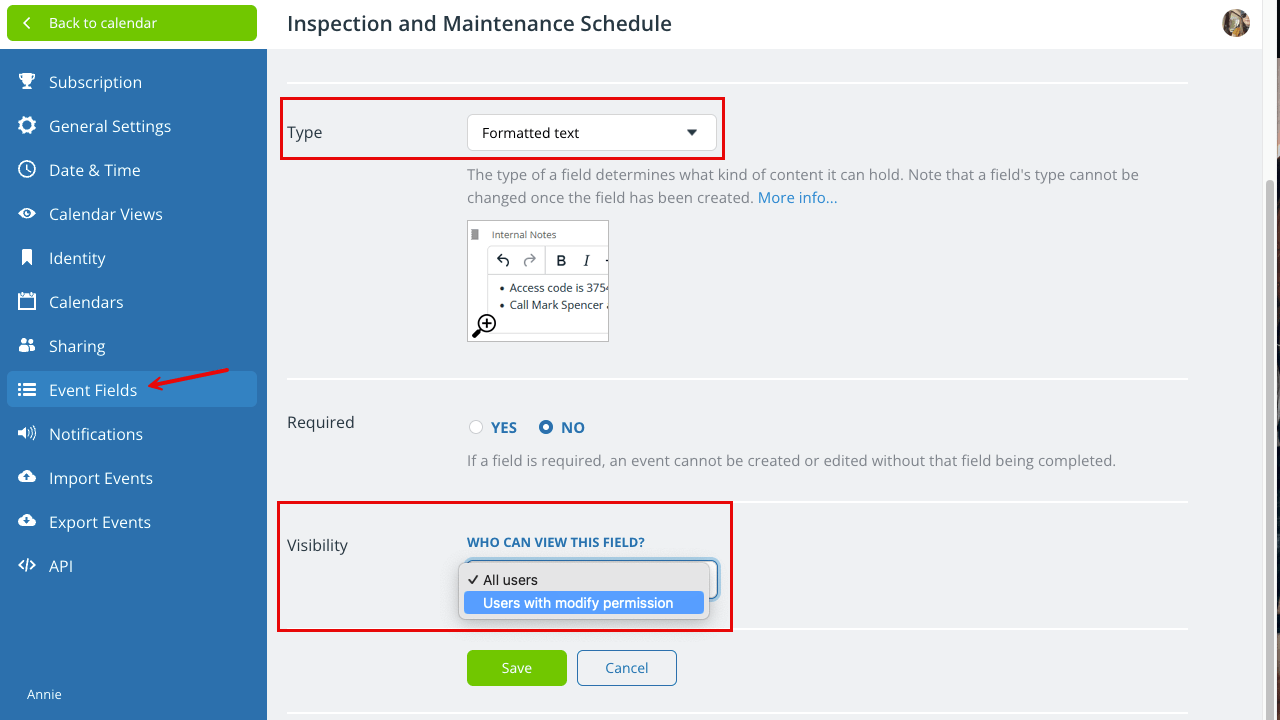Click the Identity bookmark icon

27,258
